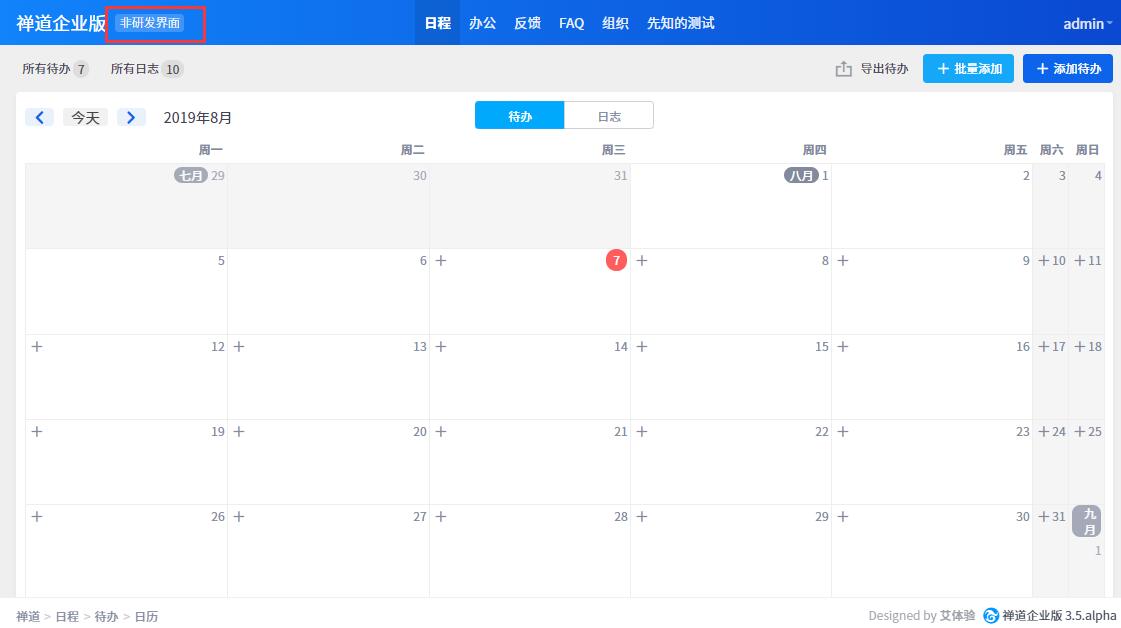Click plus icon on August 8 cell
This screenshot has width=1121, height=628.
642,261
